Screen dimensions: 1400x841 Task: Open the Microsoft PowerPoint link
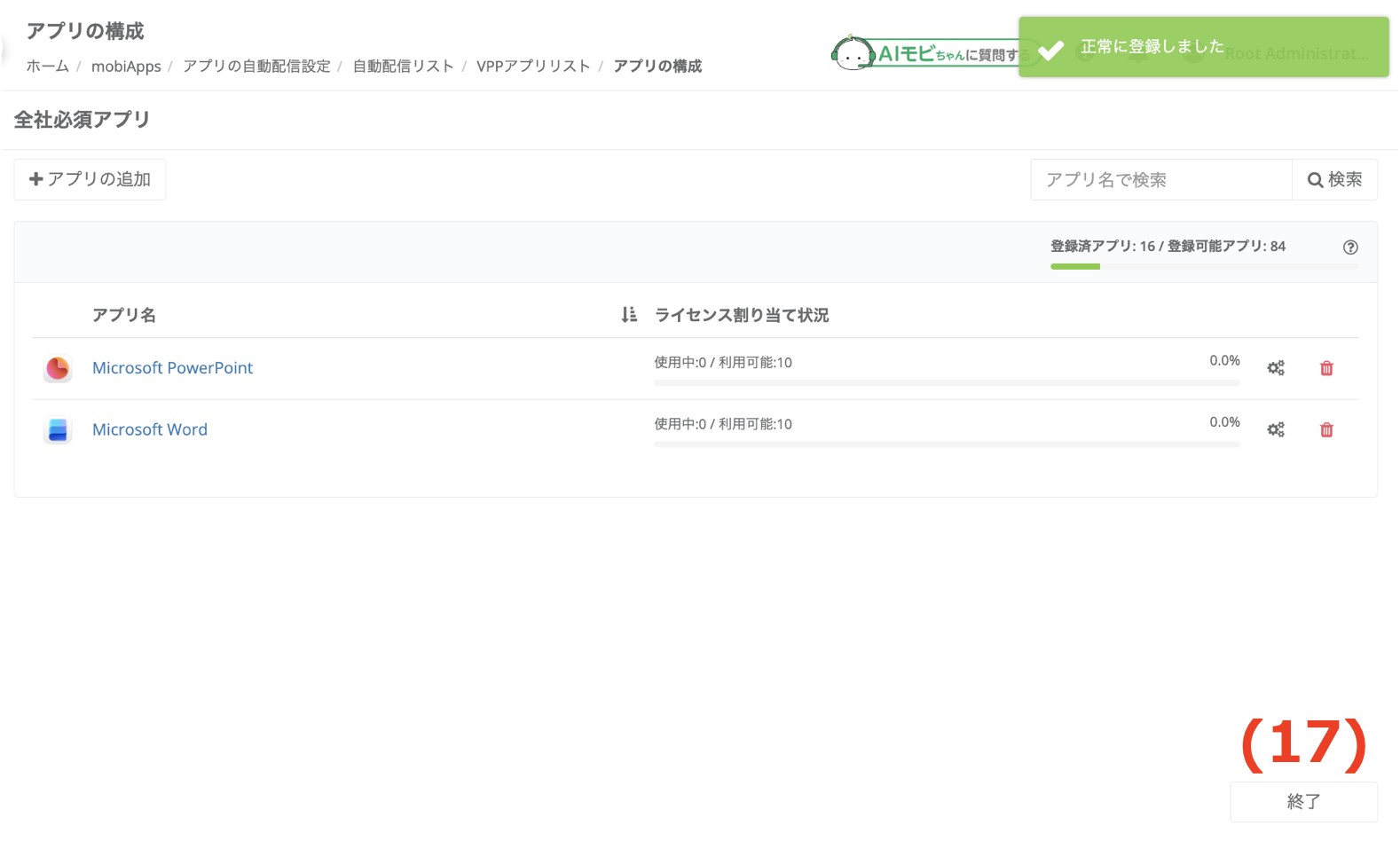tap(172, 368)
